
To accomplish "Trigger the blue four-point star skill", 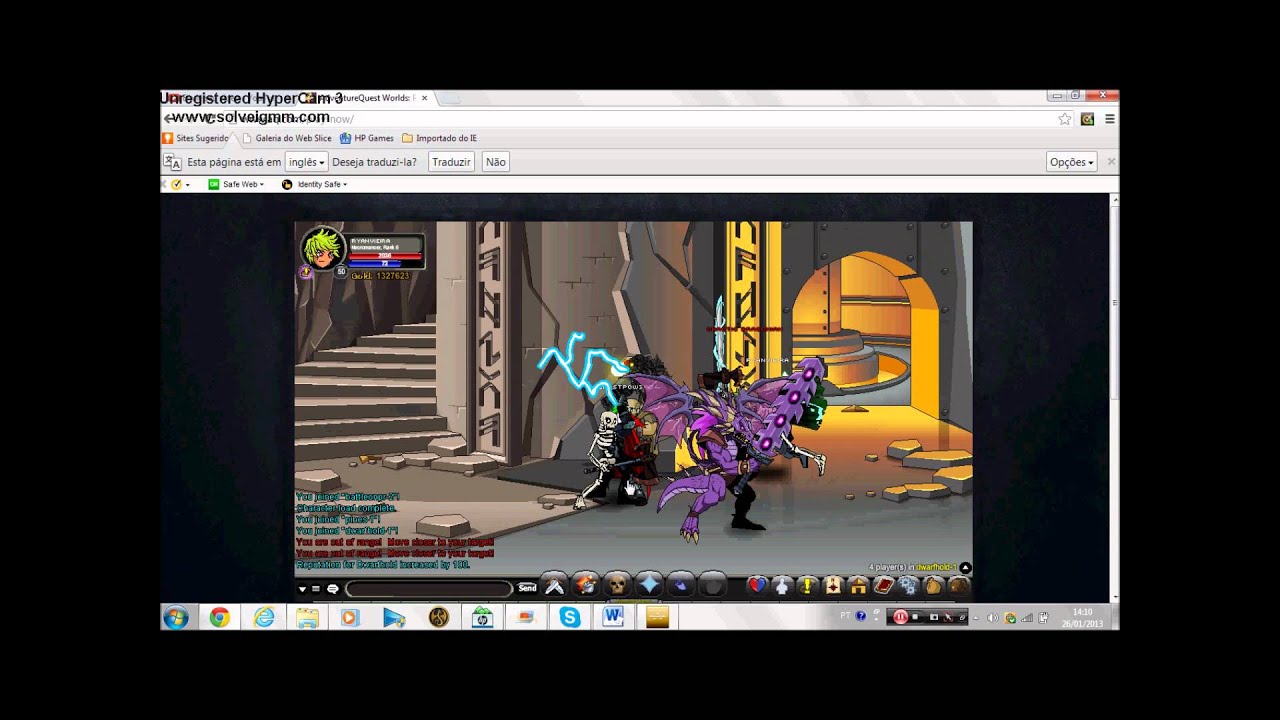I will (649, 585).
